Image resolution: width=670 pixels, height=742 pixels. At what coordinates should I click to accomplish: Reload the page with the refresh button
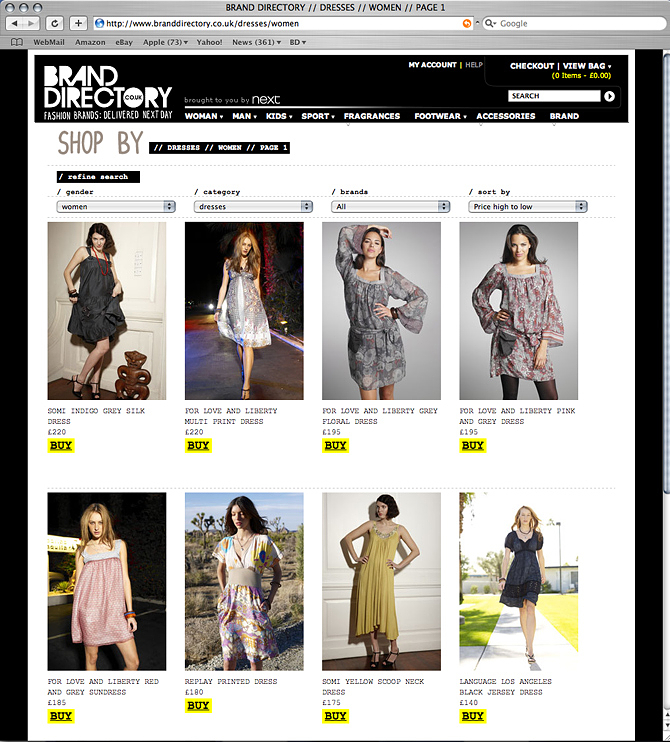tap(55, 23)
